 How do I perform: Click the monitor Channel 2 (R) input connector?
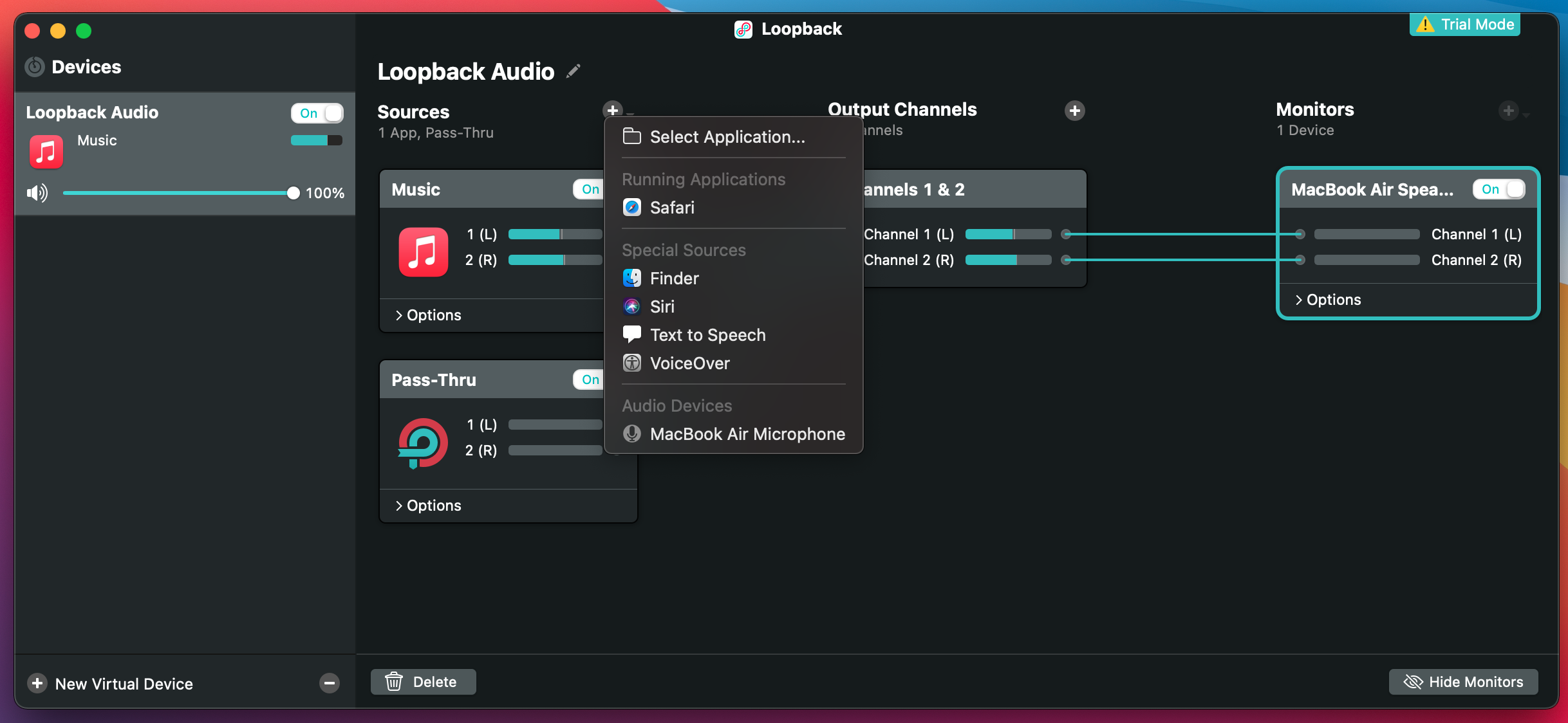point(1300,260)
